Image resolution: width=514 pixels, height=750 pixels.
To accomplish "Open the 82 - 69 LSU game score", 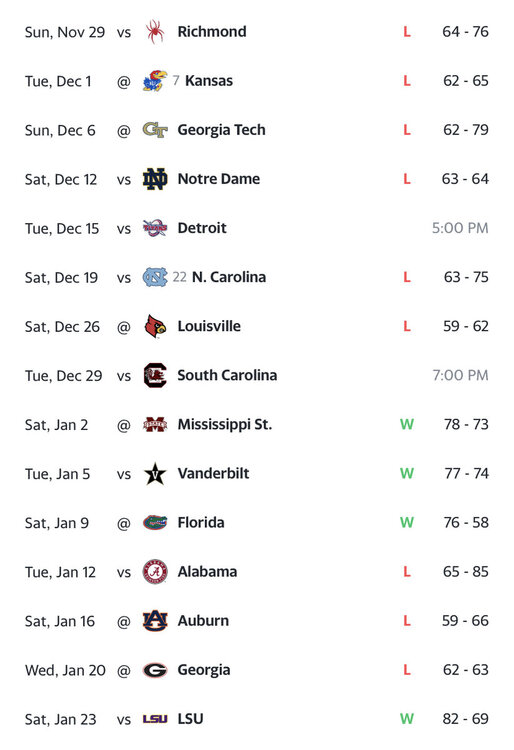I will click(465, 719).
